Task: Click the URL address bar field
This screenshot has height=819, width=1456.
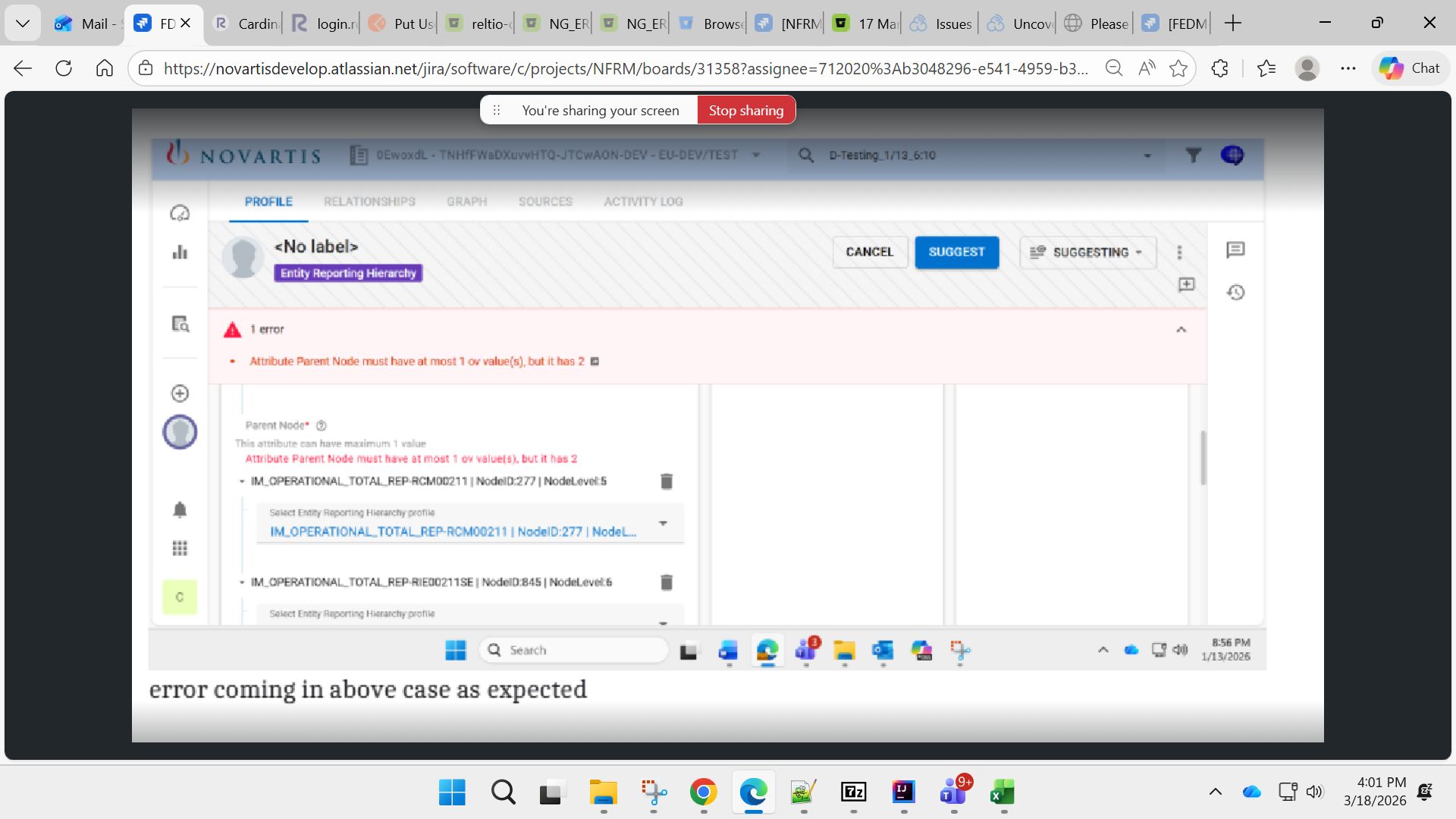Action: pos(622,68)
